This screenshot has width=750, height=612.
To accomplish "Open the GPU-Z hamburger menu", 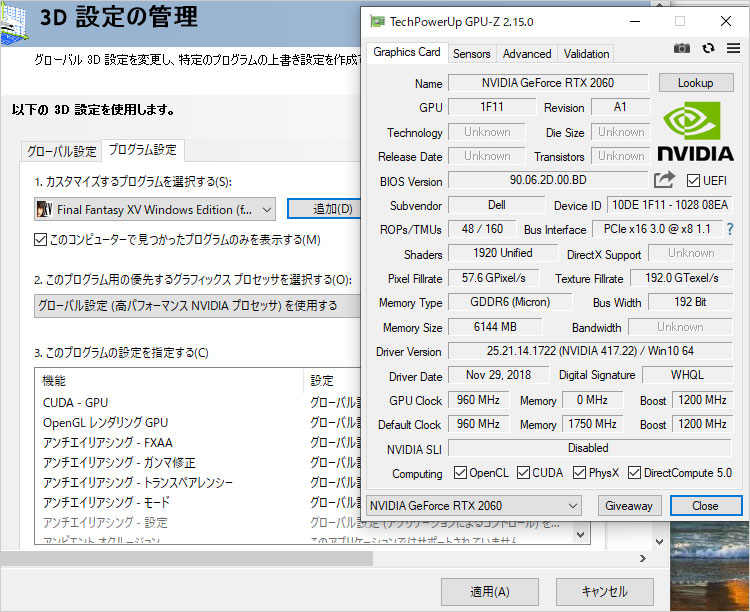I will click(x=733, y=48).
